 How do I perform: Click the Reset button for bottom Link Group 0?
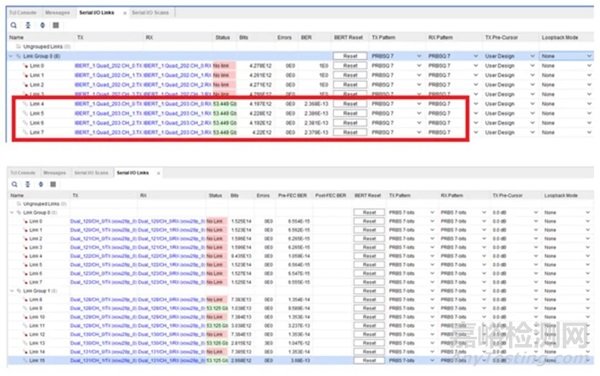coord(369,212)
